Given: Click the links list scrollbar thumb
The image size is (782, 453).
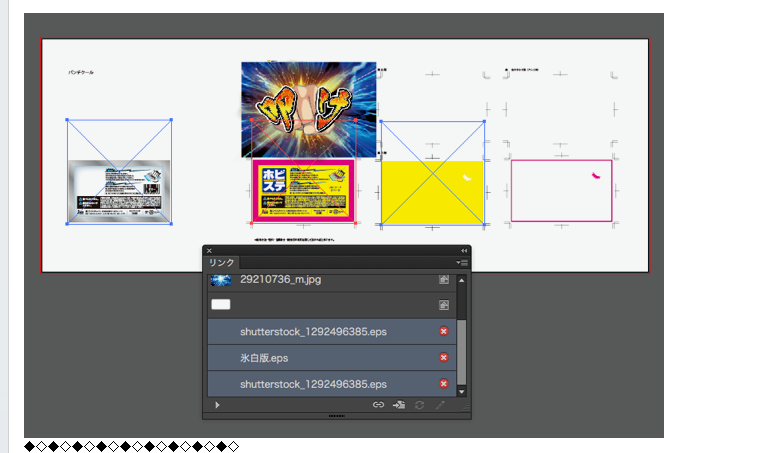Looking at the screenshot, I should pyautogui.click(x=462, y=353).
